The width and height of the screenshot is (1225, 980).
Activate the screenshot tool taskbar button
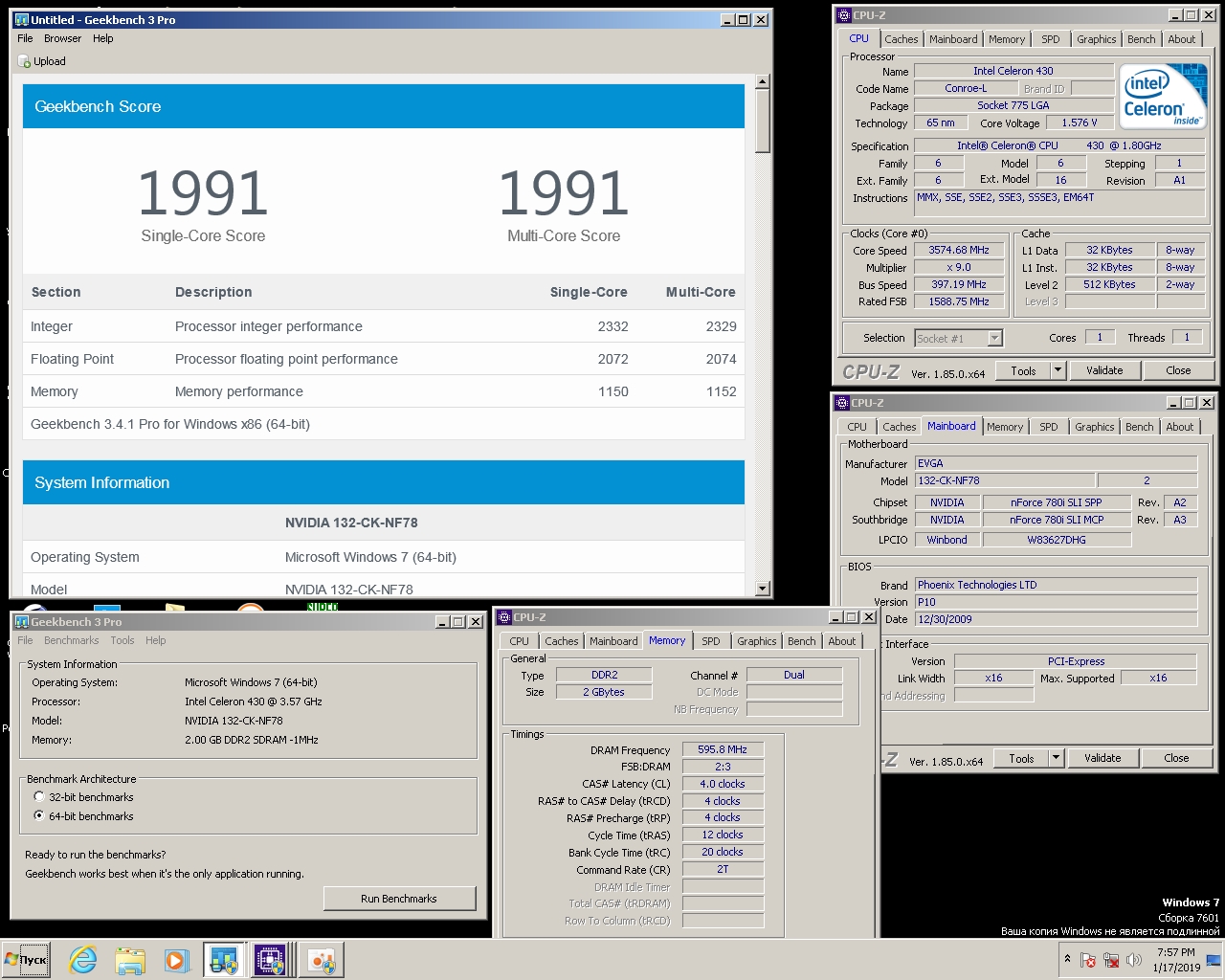point(322,960)
